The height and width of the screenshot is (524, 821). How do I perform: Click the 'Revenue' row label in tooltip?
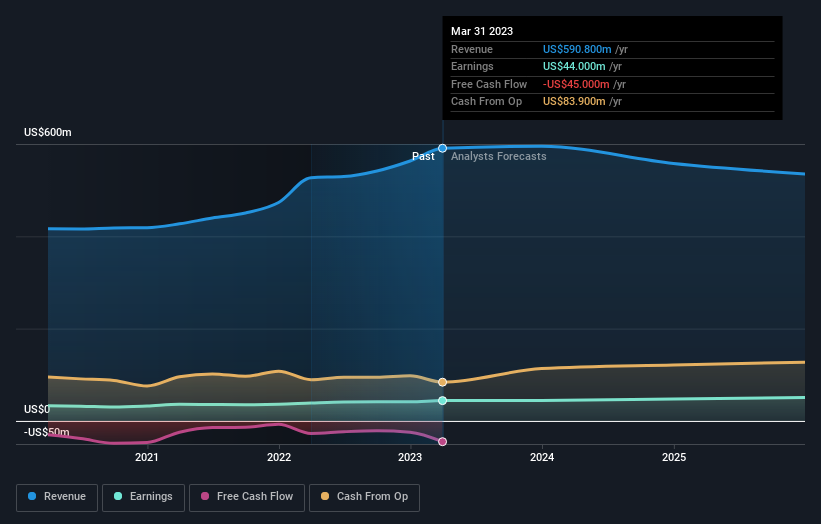[472, 49]
